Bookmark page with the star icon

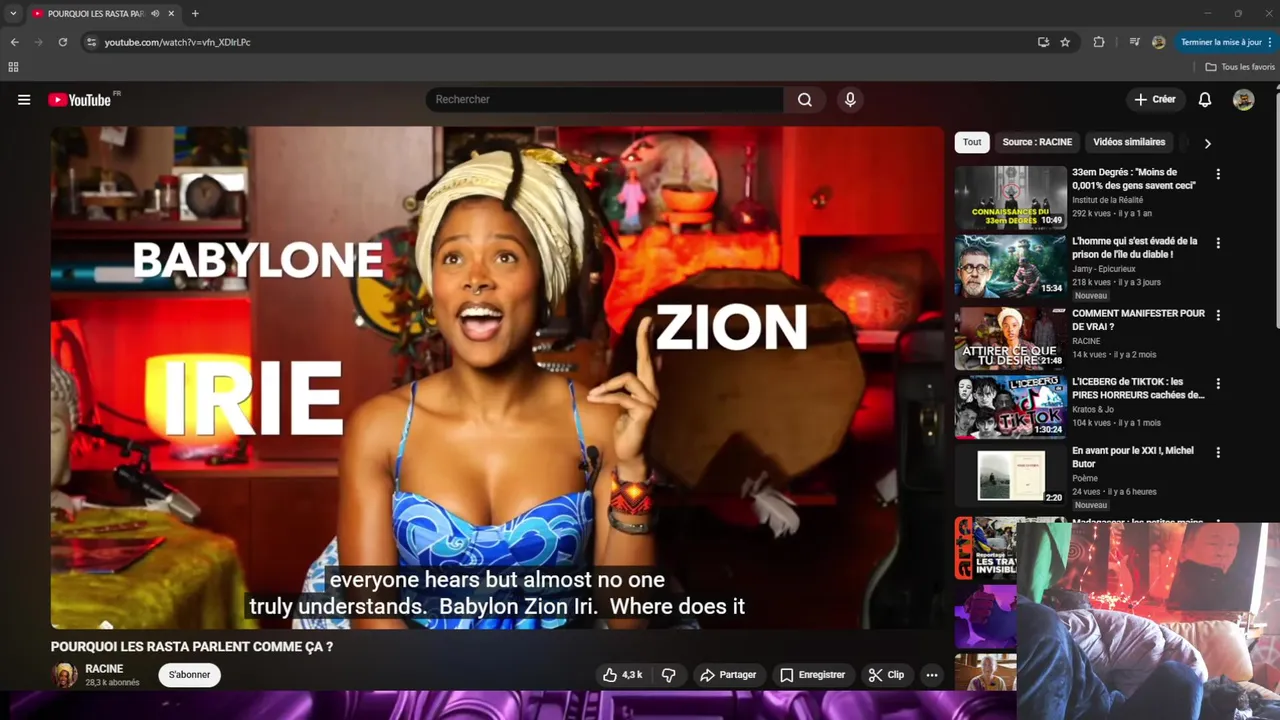pyautogui.click(x=1065, y=42)
